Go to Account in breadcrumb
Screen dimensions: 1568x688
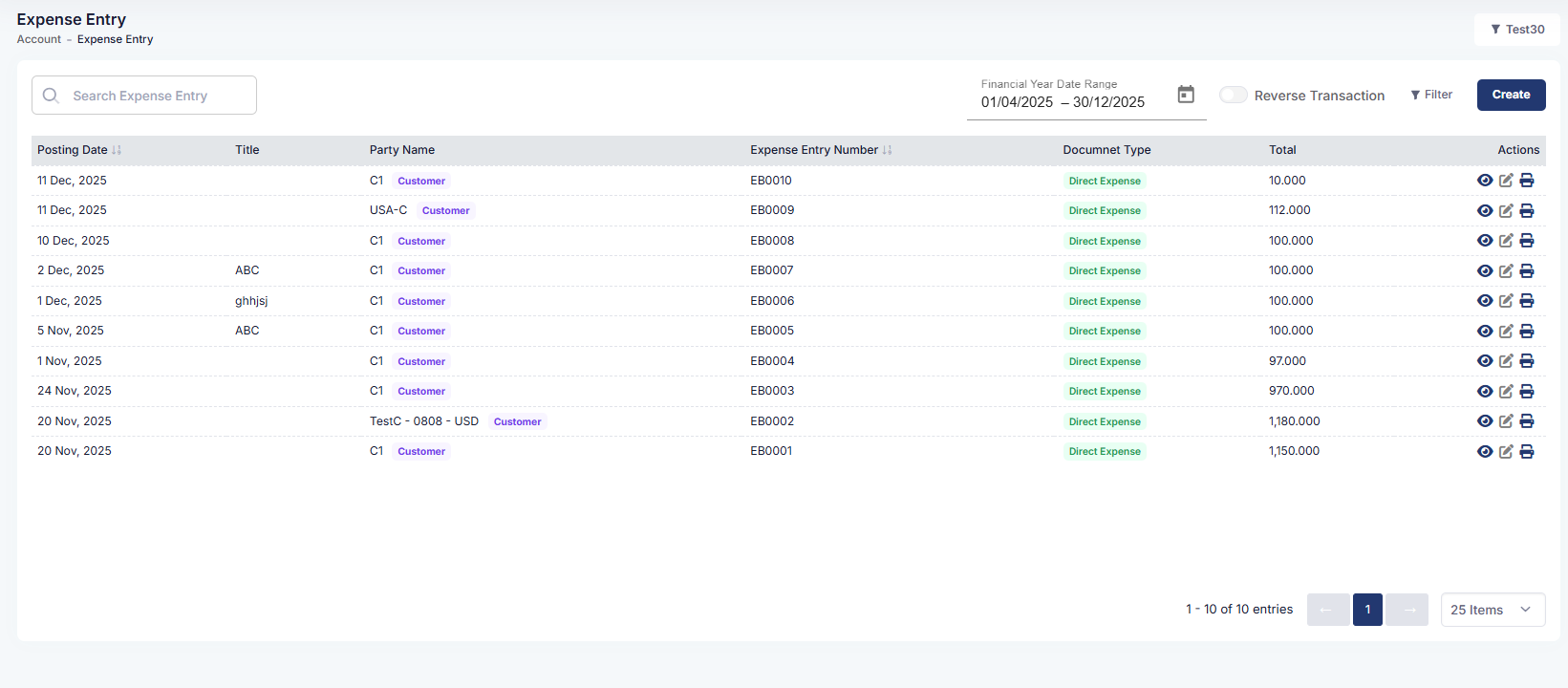click(39, 39)
